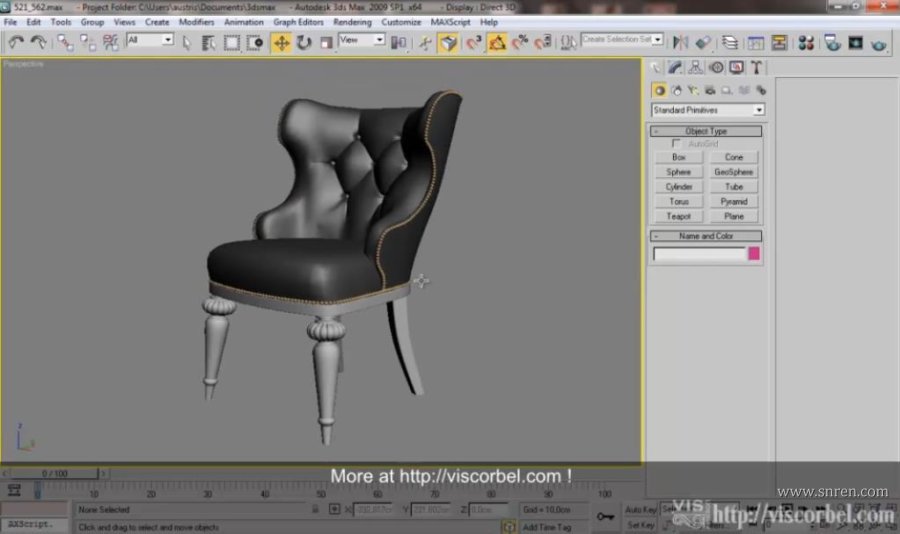Viewport: 900px width, 534px height.
Task: Collapse the Object Type rollout
Action: pos(706,131)
